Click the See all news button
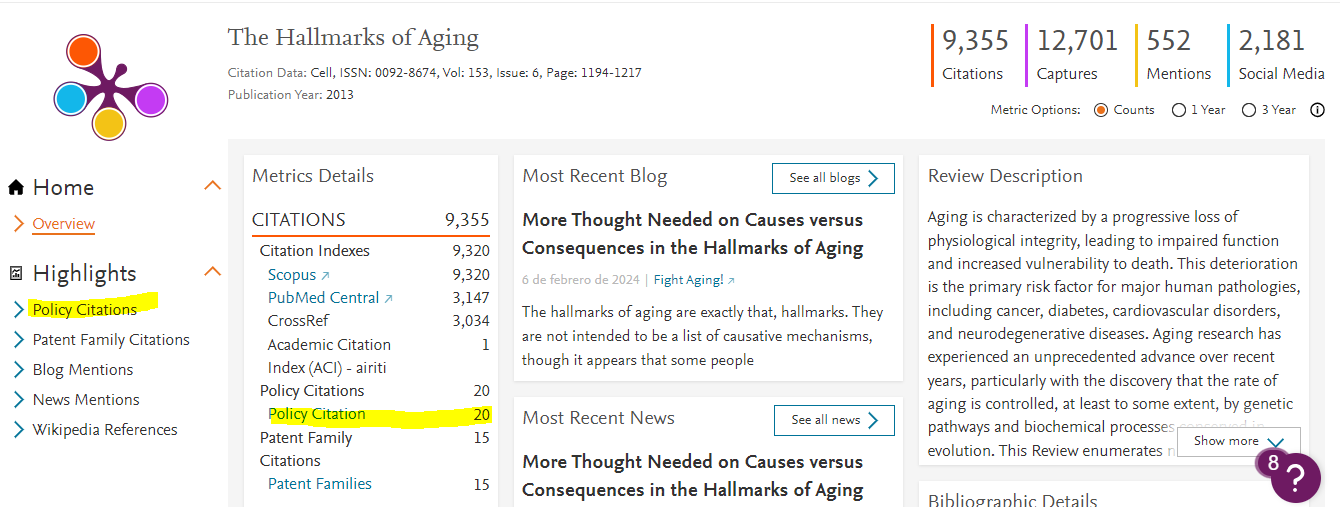The image size is (1340, 507). (834, 420)
